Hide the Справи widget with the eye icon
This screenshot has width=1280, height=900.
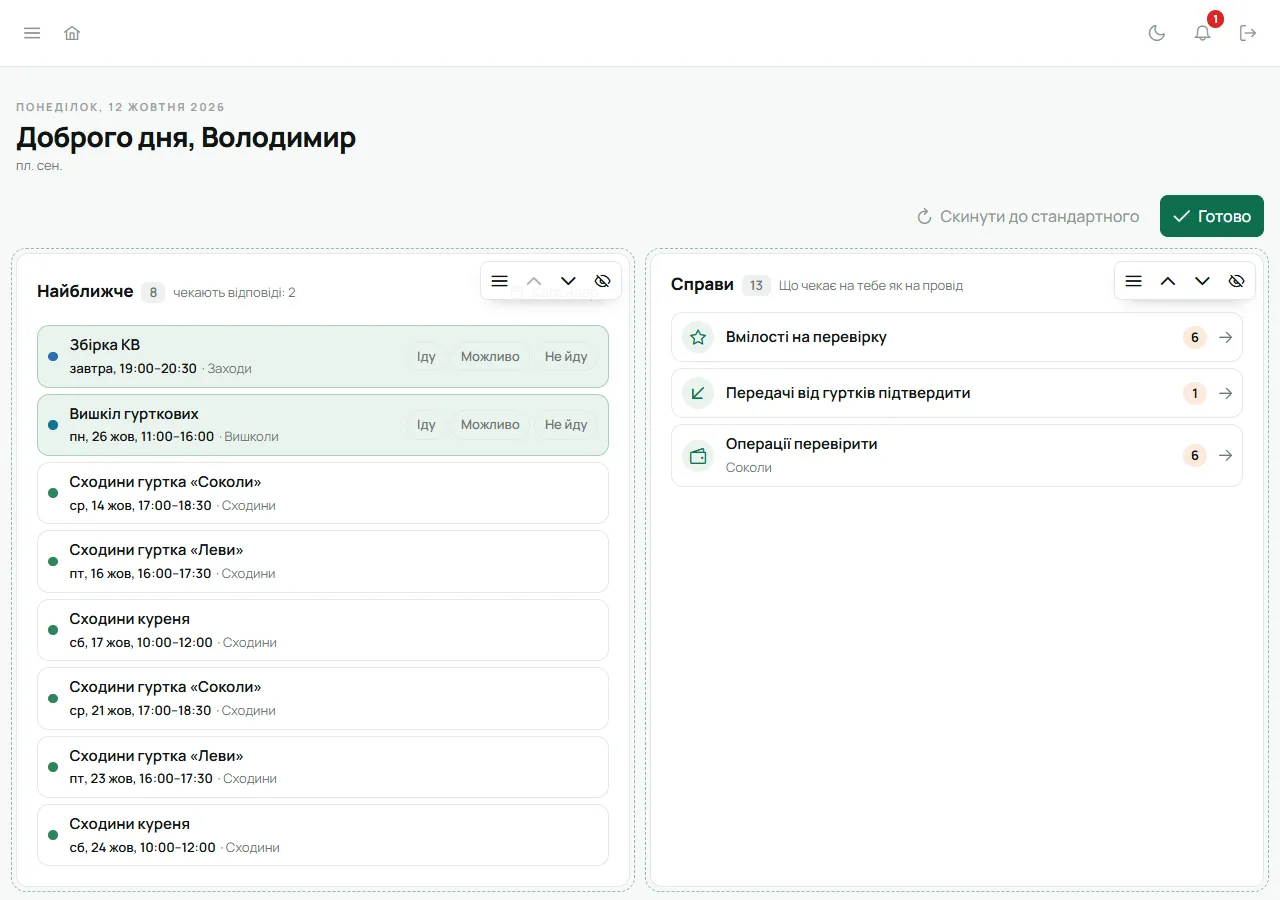(1236, 281)
